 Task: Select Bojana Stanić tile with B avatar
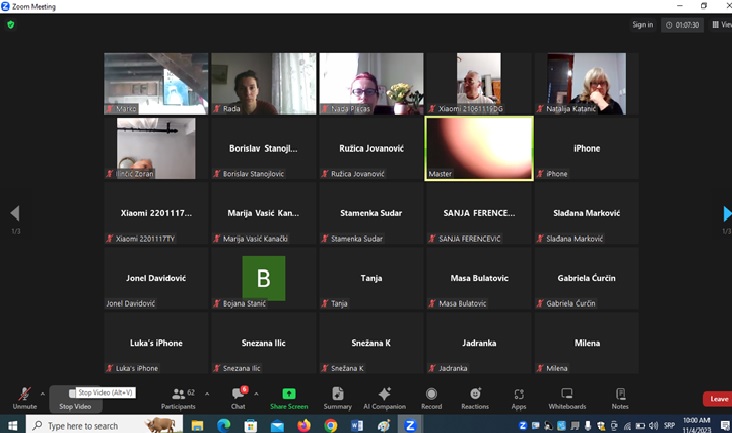pos(264,278)
